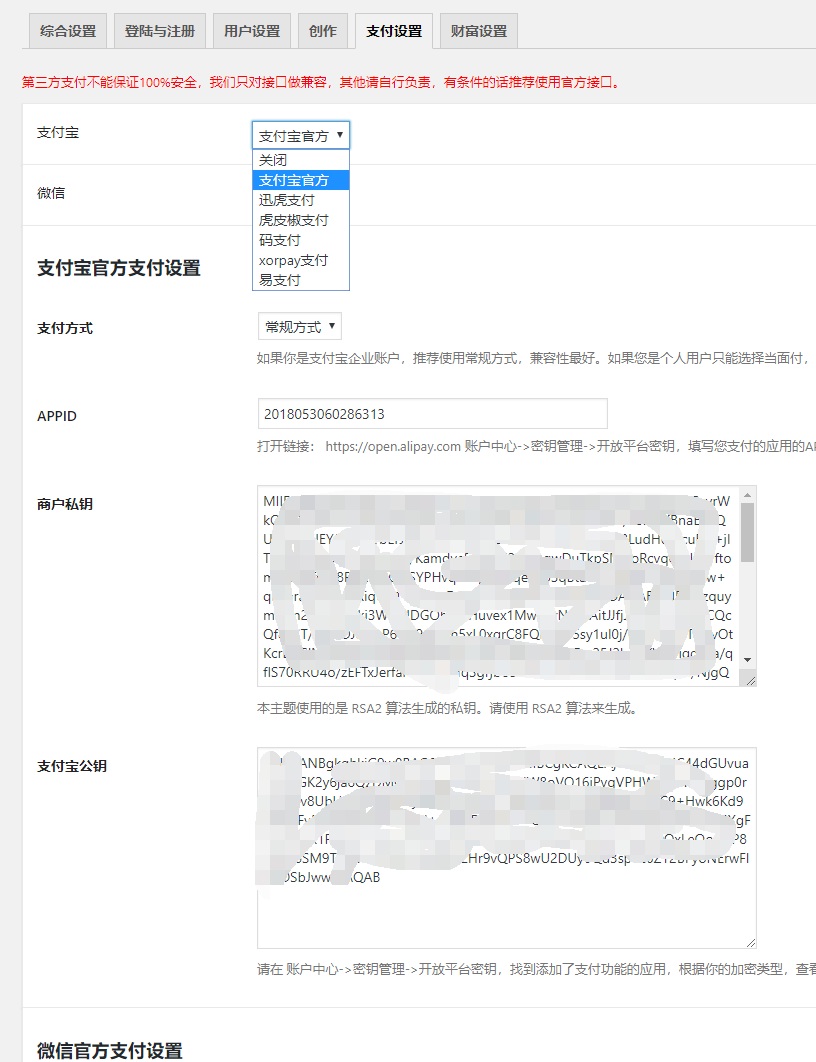This screenshot has height=1062, width=816.
Task: Choose 关闭 in the Alipay dropdown list
Action: (x=301, y=161)
